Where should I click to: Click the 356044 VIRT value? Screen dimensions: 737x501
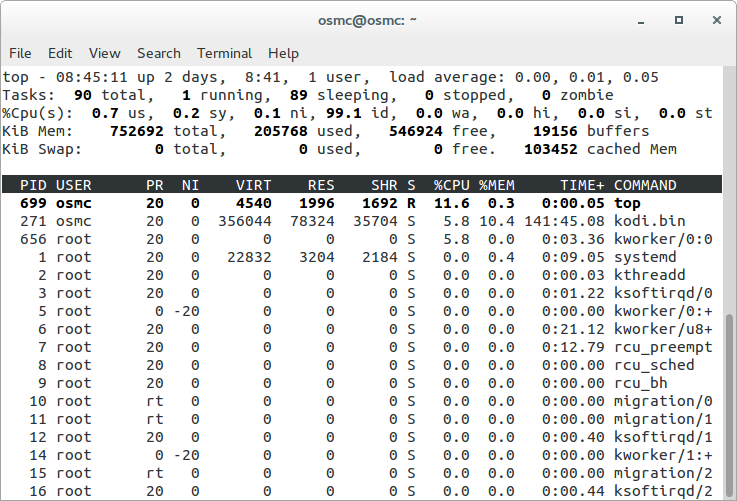click(x=244, y=221)
